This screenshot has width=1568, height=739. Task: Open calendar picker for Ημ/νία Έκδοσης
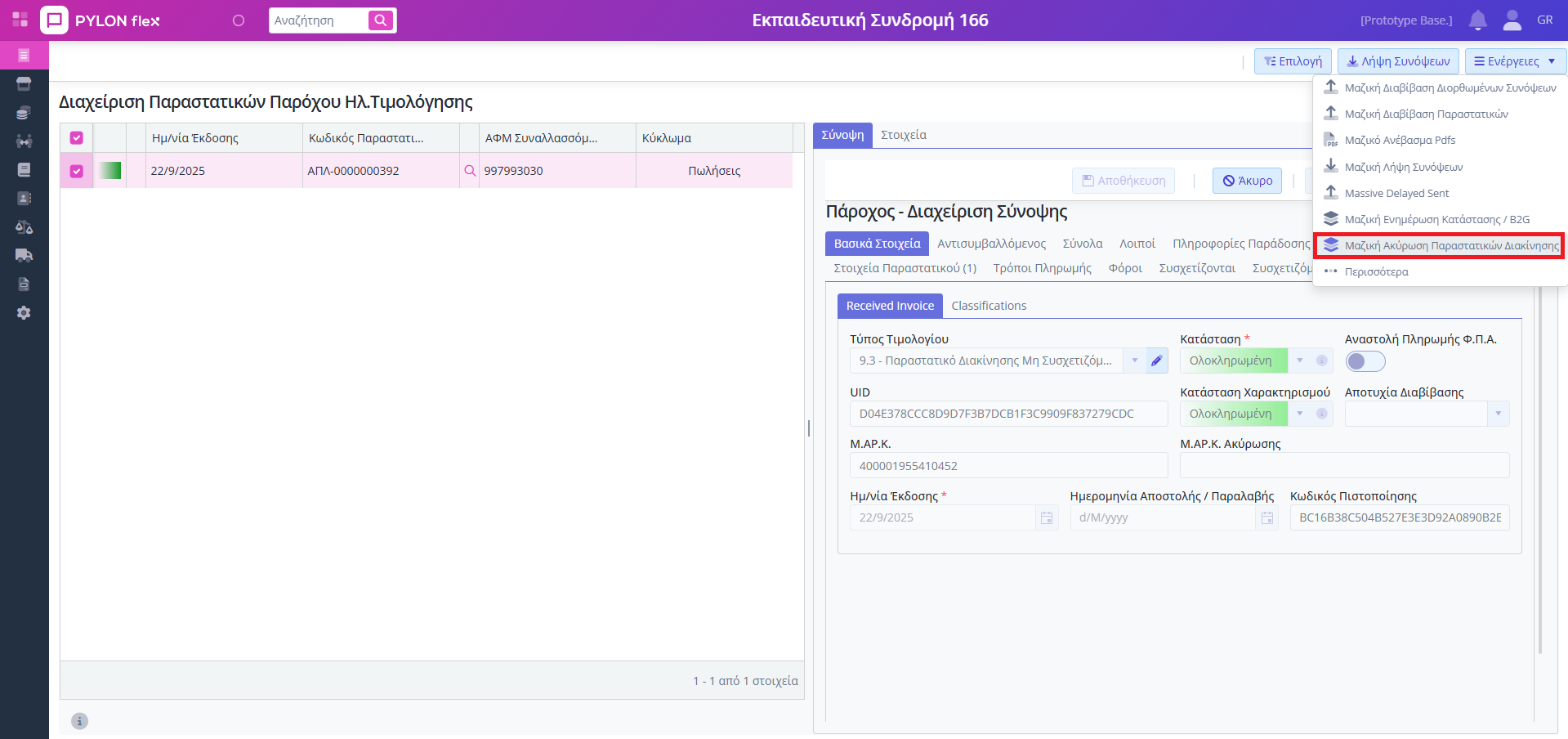pos(1047,517)
